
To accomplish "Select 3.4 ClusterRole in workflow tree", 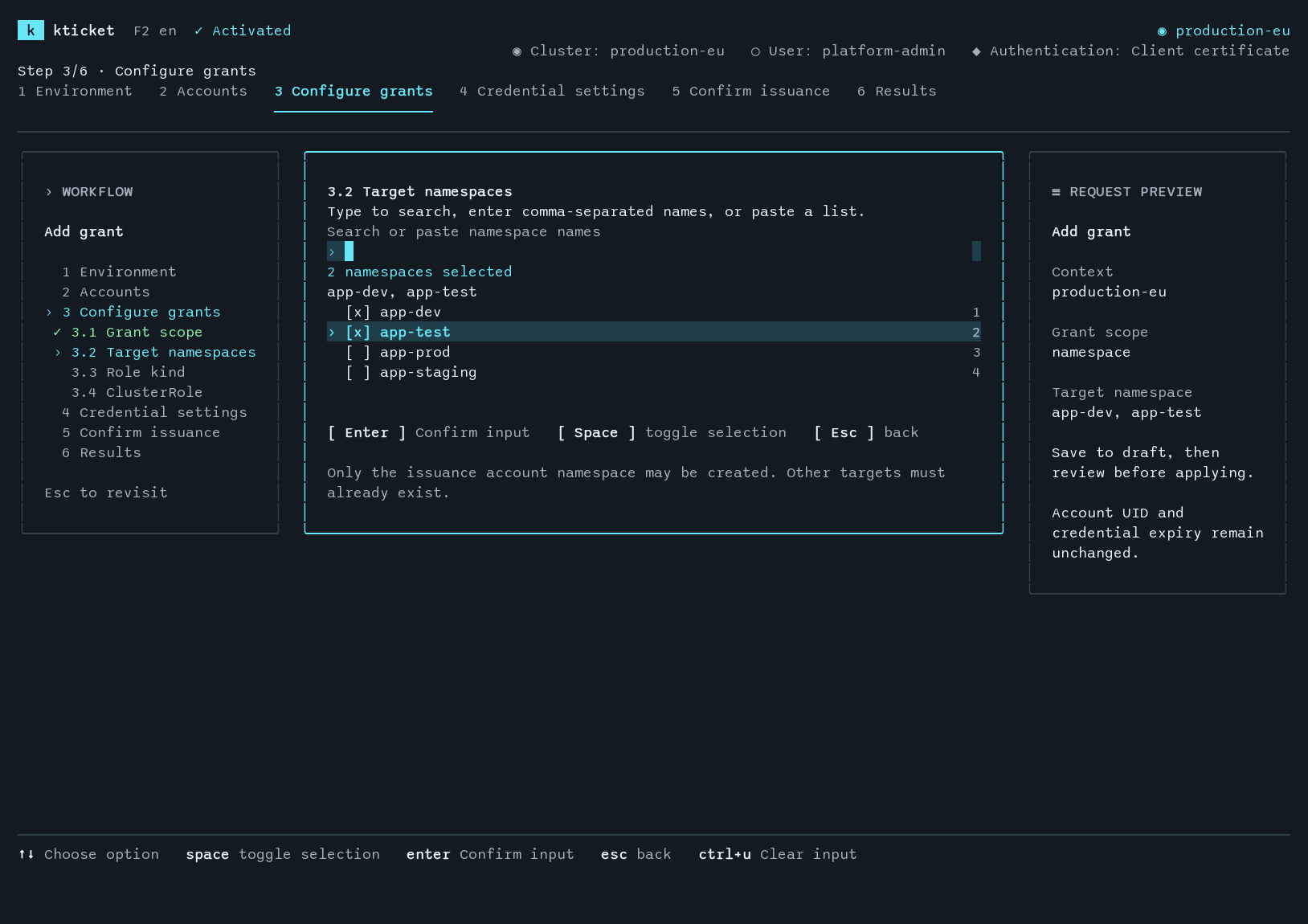I will click(137, 392).
